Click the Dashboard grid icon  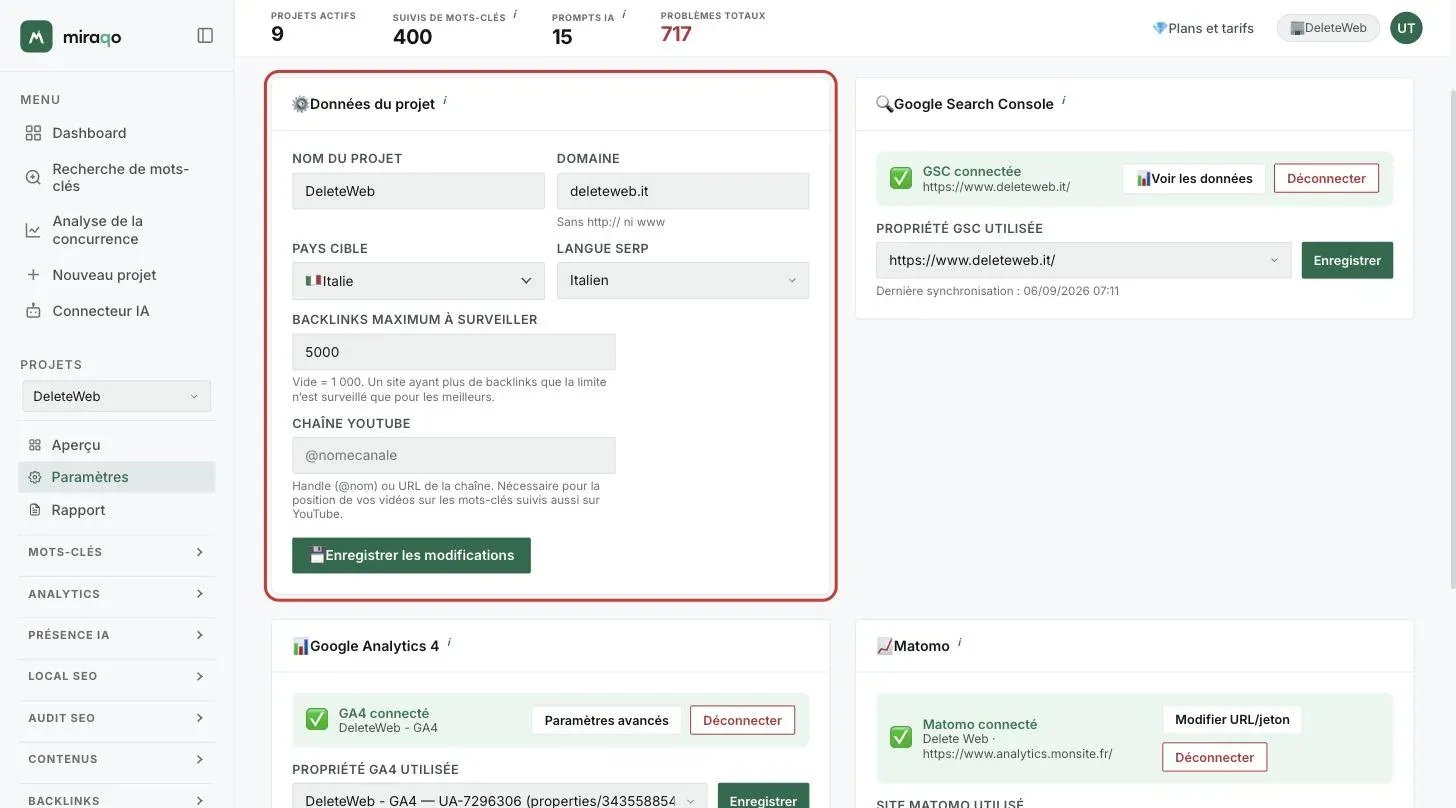pos(33,133)
